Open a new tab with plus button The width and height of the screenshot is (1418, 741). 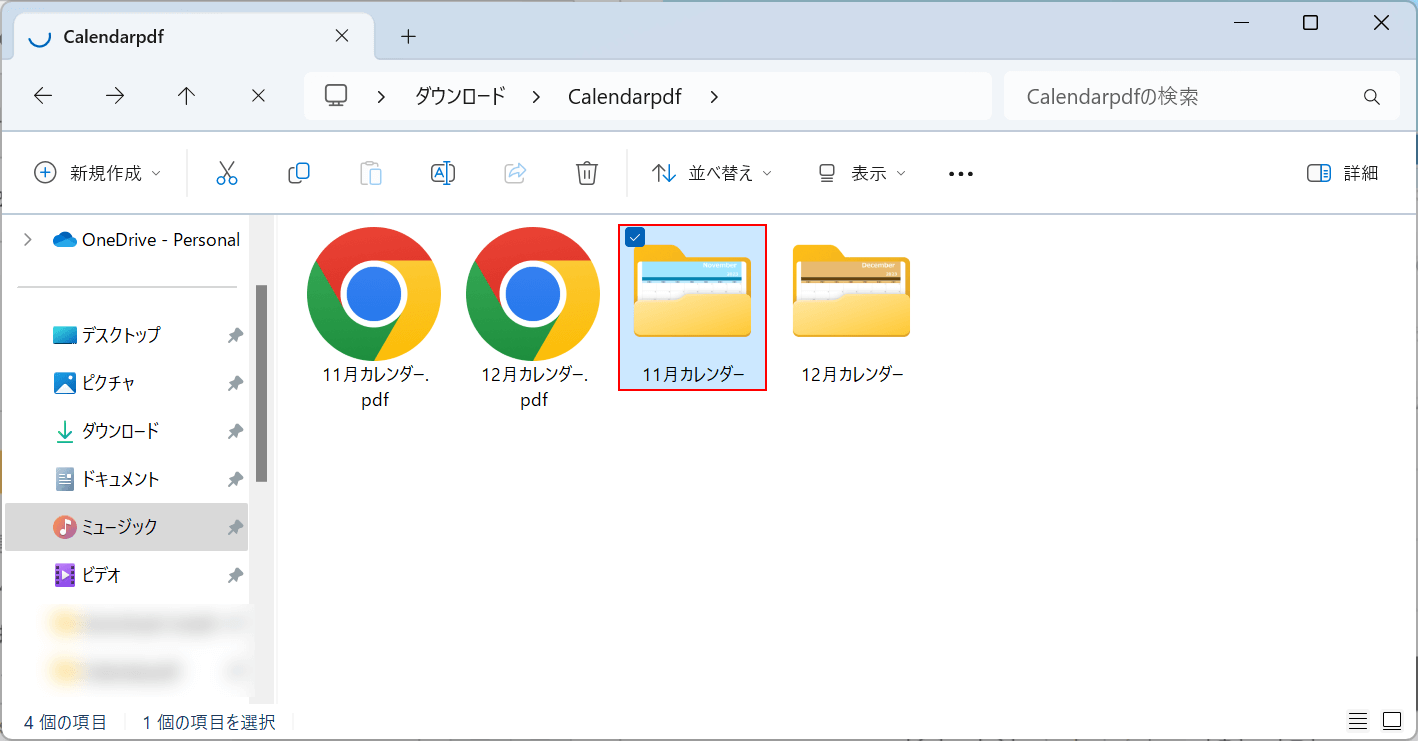pyautogui.click(x=408, y=37)
